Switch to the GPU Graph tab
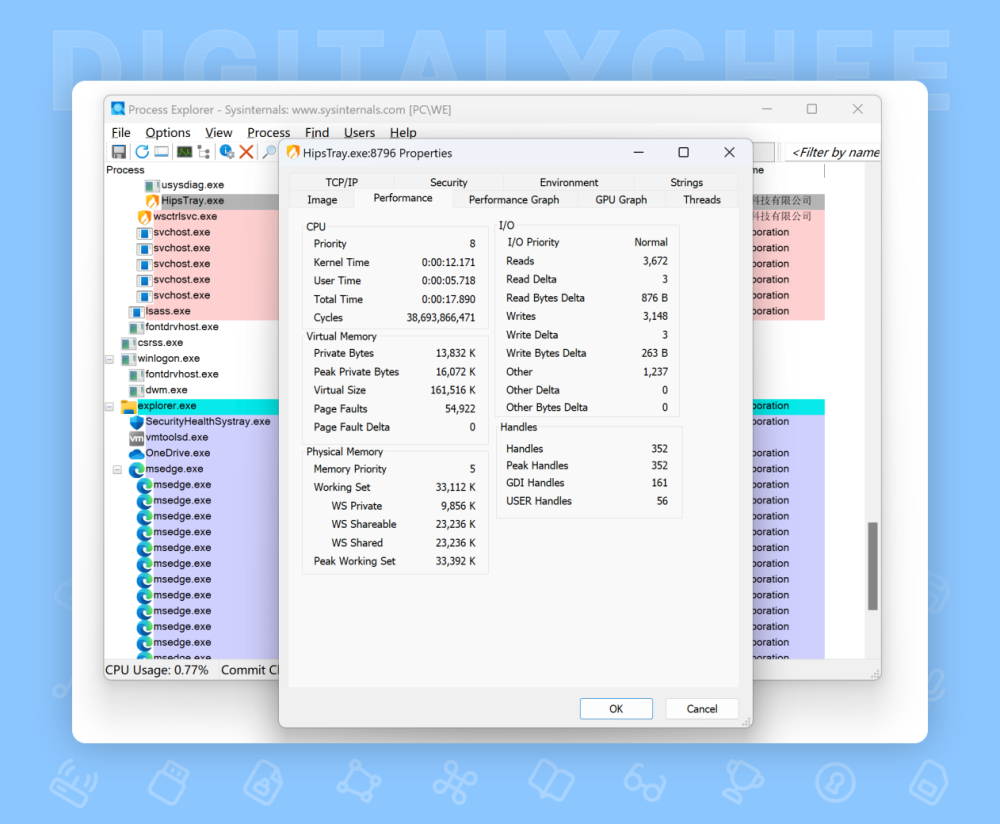 click(x=621, y=200)
